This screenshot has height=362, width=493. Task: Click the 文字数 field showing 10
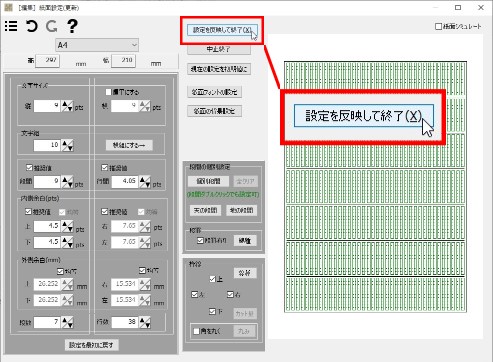(47, 145)
